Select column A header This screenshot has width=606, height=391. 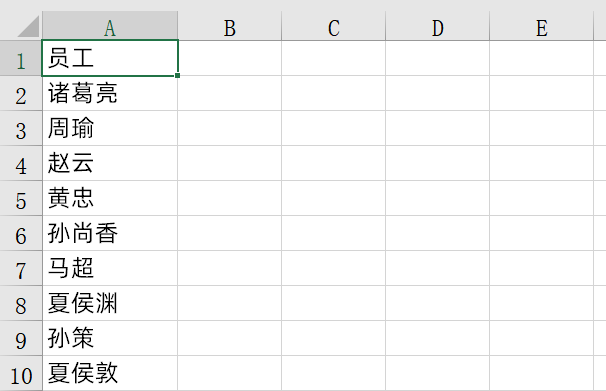point(110,26)
